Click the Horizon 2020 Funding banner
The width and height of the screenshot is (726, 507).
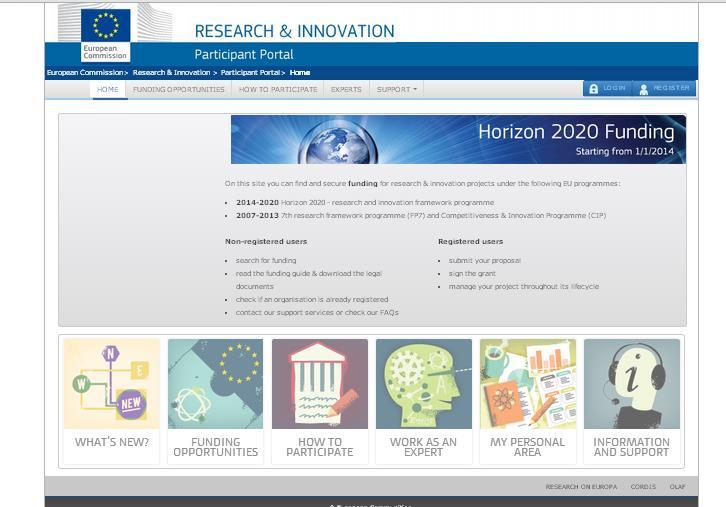tap(458, 139)
